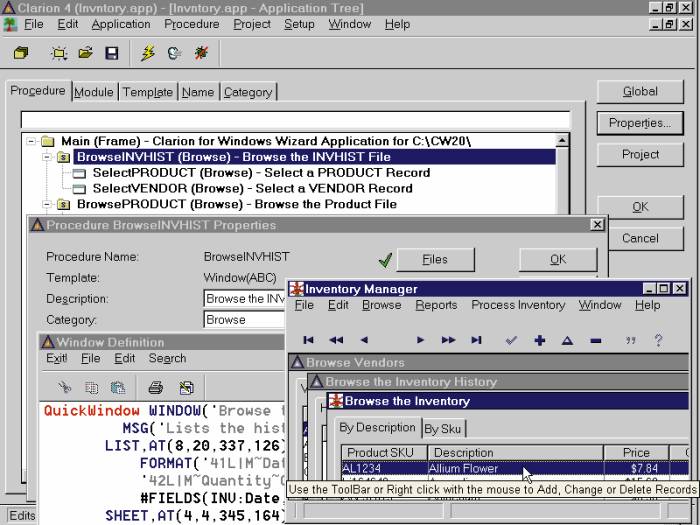Click the paste icon in Window Definition toolbar
The width and height of the screenshot is (700, 525).
coord(117,388)
